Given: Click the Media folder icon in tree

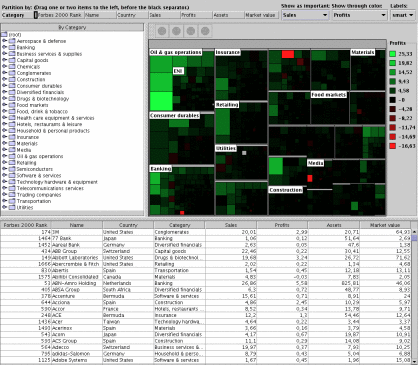Looking at the screenshot, I should (12, 150).
